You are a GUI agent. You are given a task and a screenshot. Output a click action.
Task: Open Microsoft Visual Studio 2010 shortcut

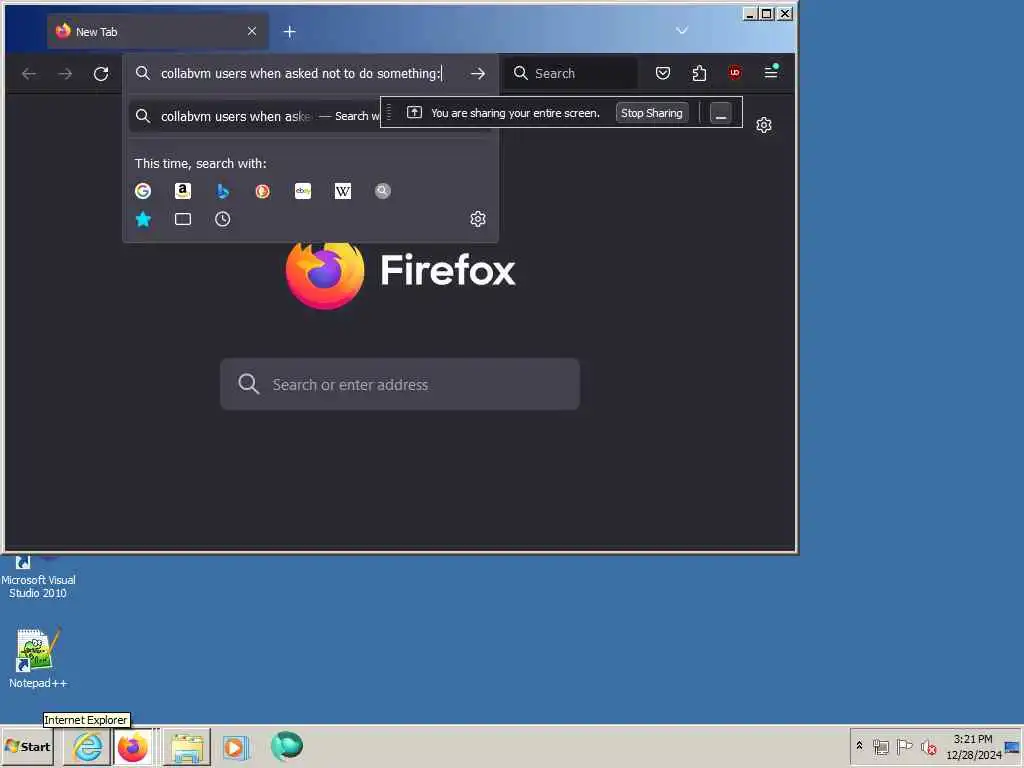click(x=38, y=577)
